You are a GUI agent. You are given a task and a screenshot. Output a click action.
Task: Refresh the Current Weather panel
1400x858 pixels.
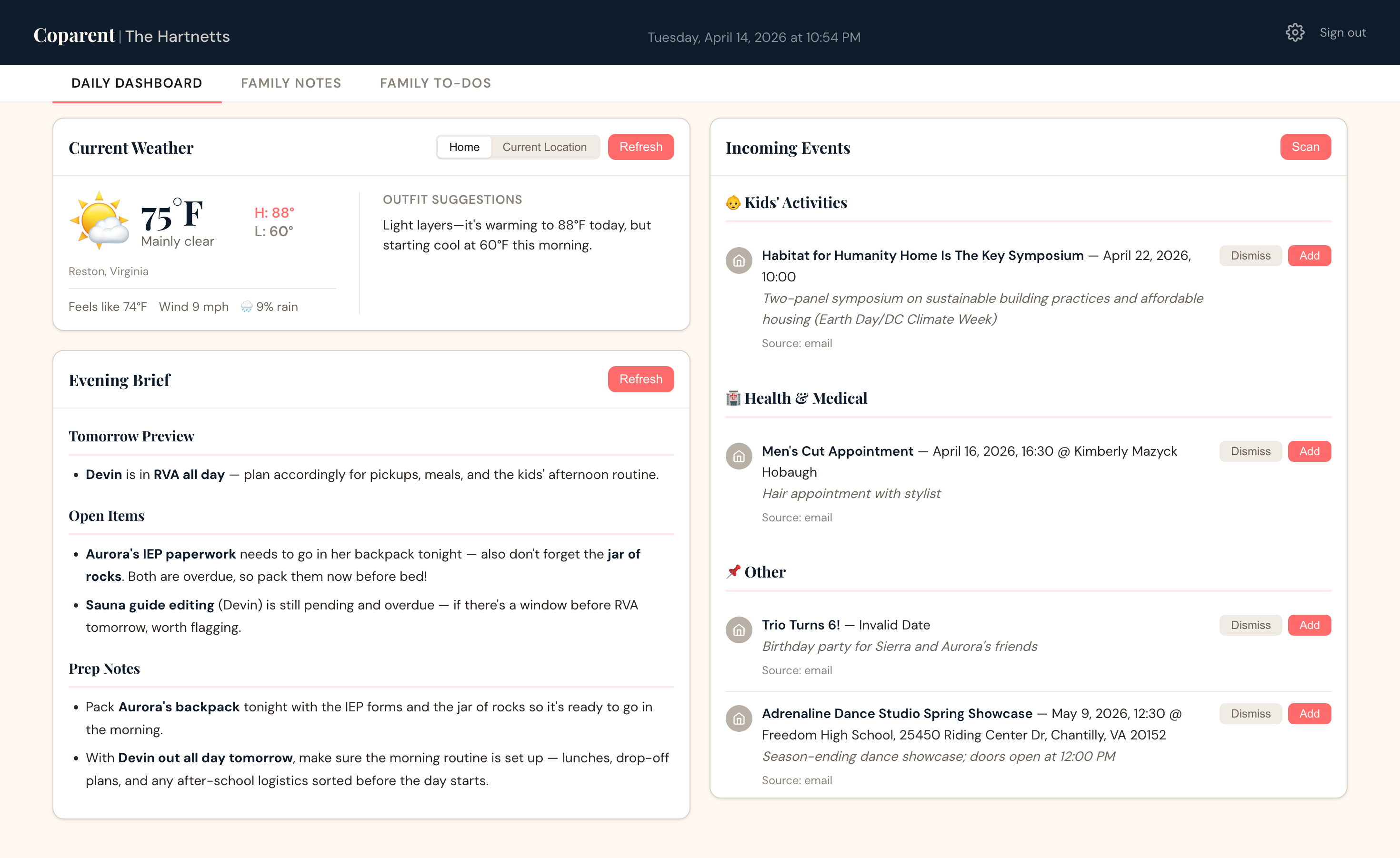point(641,147)
